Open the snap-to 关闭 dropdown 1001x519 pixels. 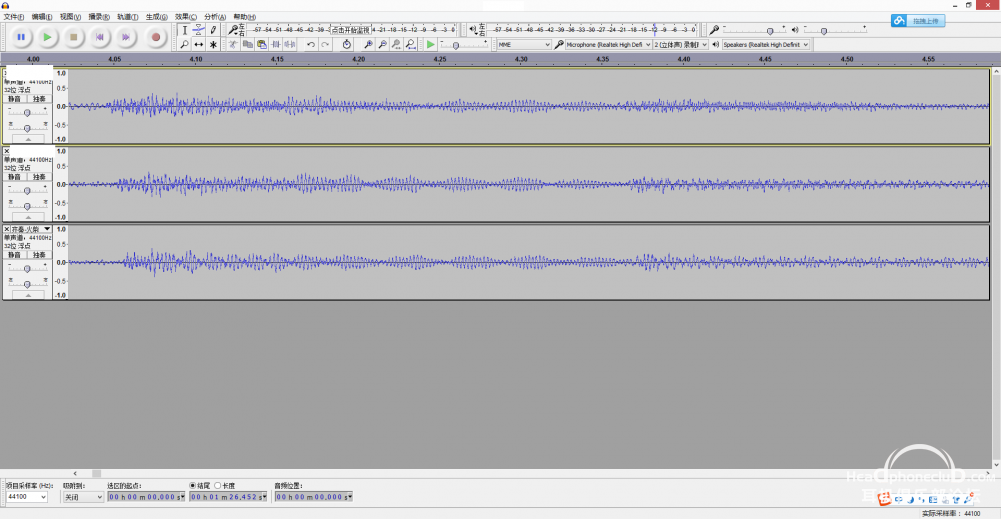pyautogui.click(x=83, y=497)
